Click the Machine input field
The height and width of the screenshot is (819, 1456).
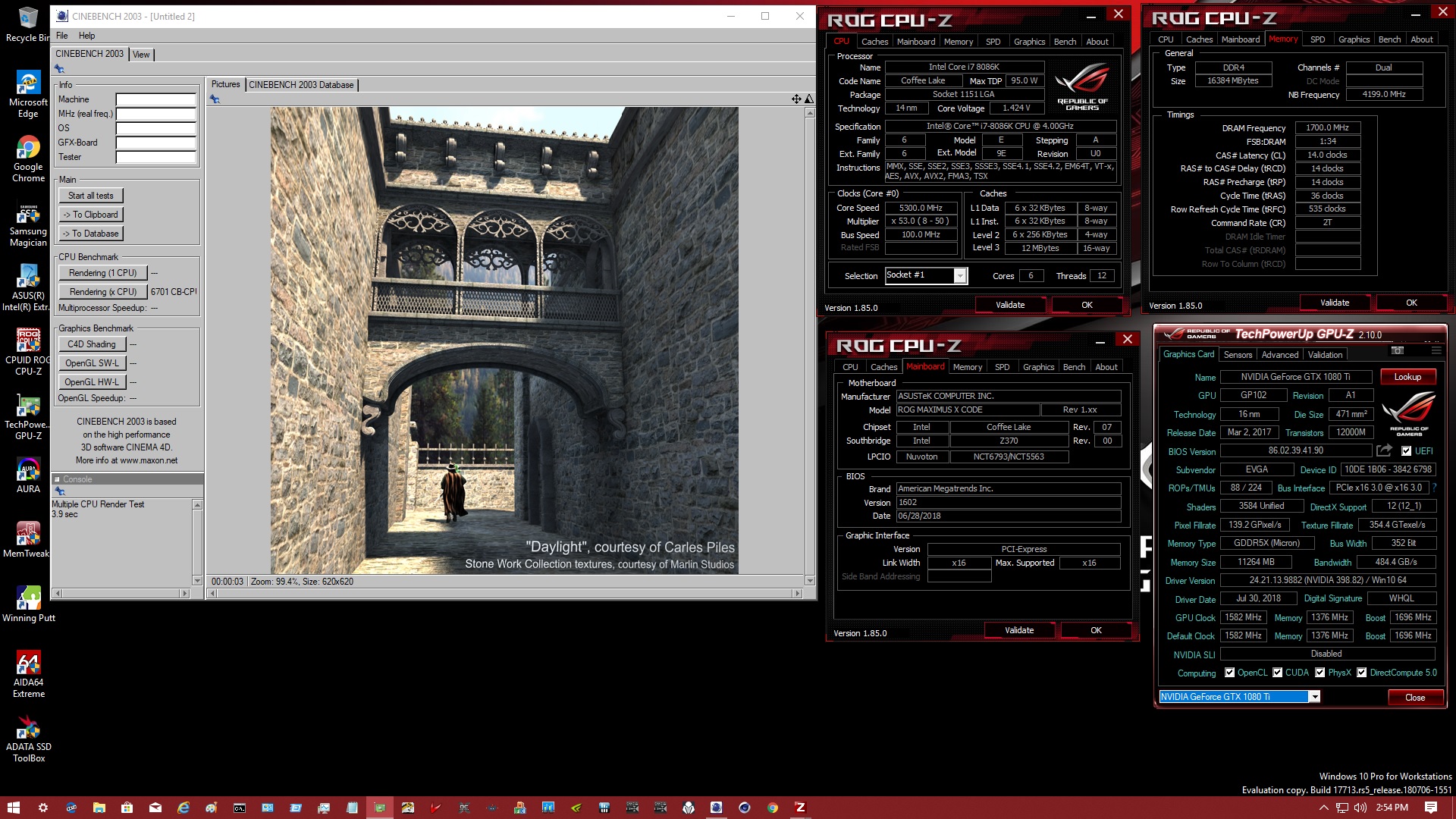155,99
